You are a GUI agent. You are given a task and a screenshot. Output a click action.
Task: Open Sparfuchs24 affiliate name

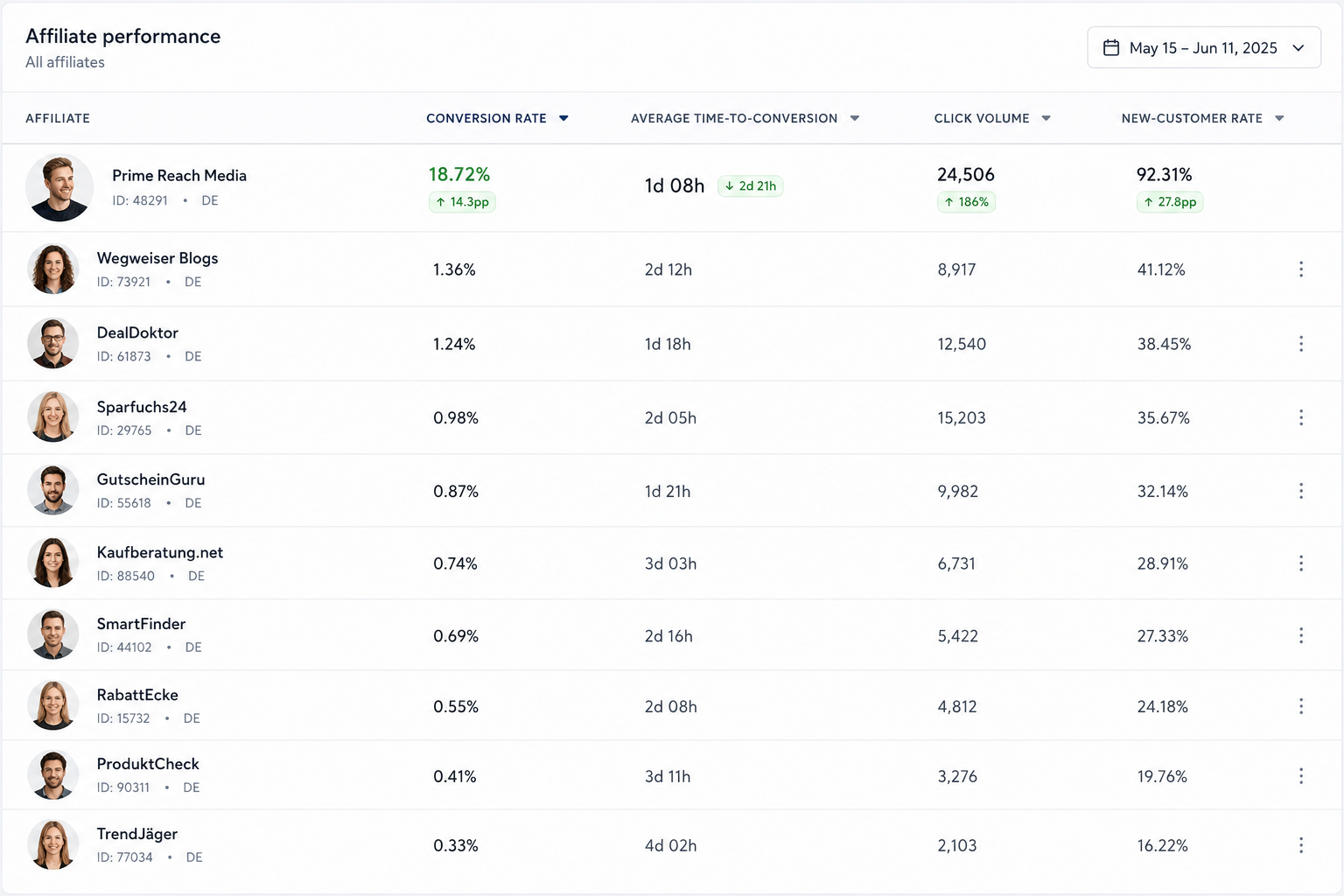[x=142, y=407]
